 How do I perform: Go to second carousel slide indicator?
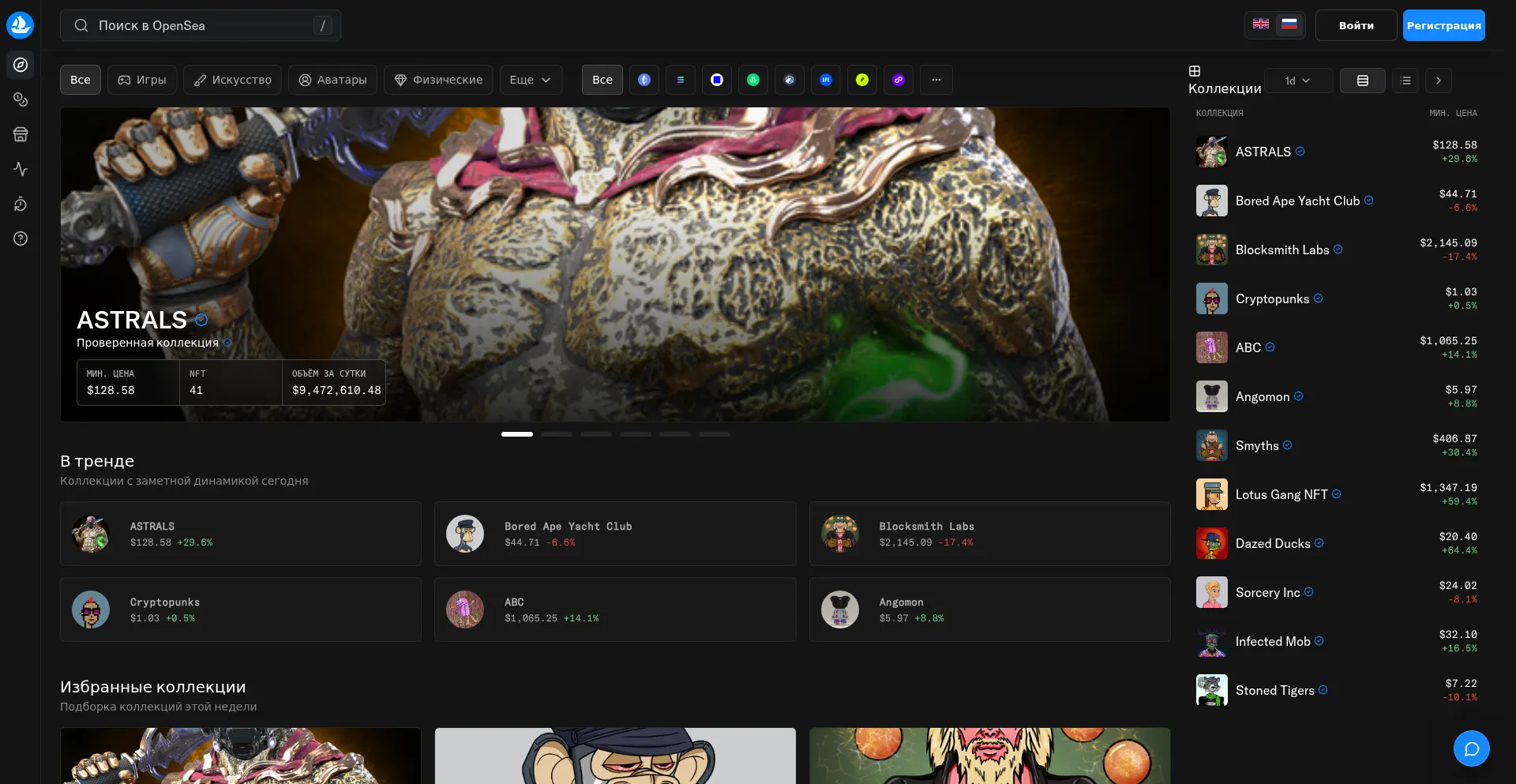(557, 434)
